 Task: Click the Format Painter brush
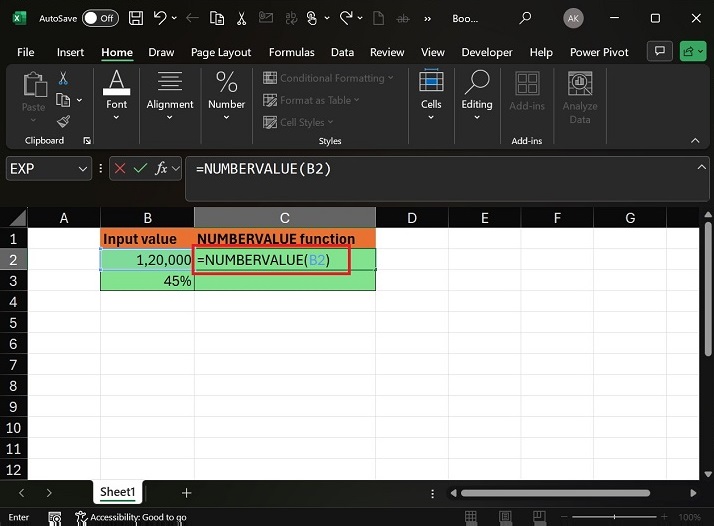click(63, 122)
